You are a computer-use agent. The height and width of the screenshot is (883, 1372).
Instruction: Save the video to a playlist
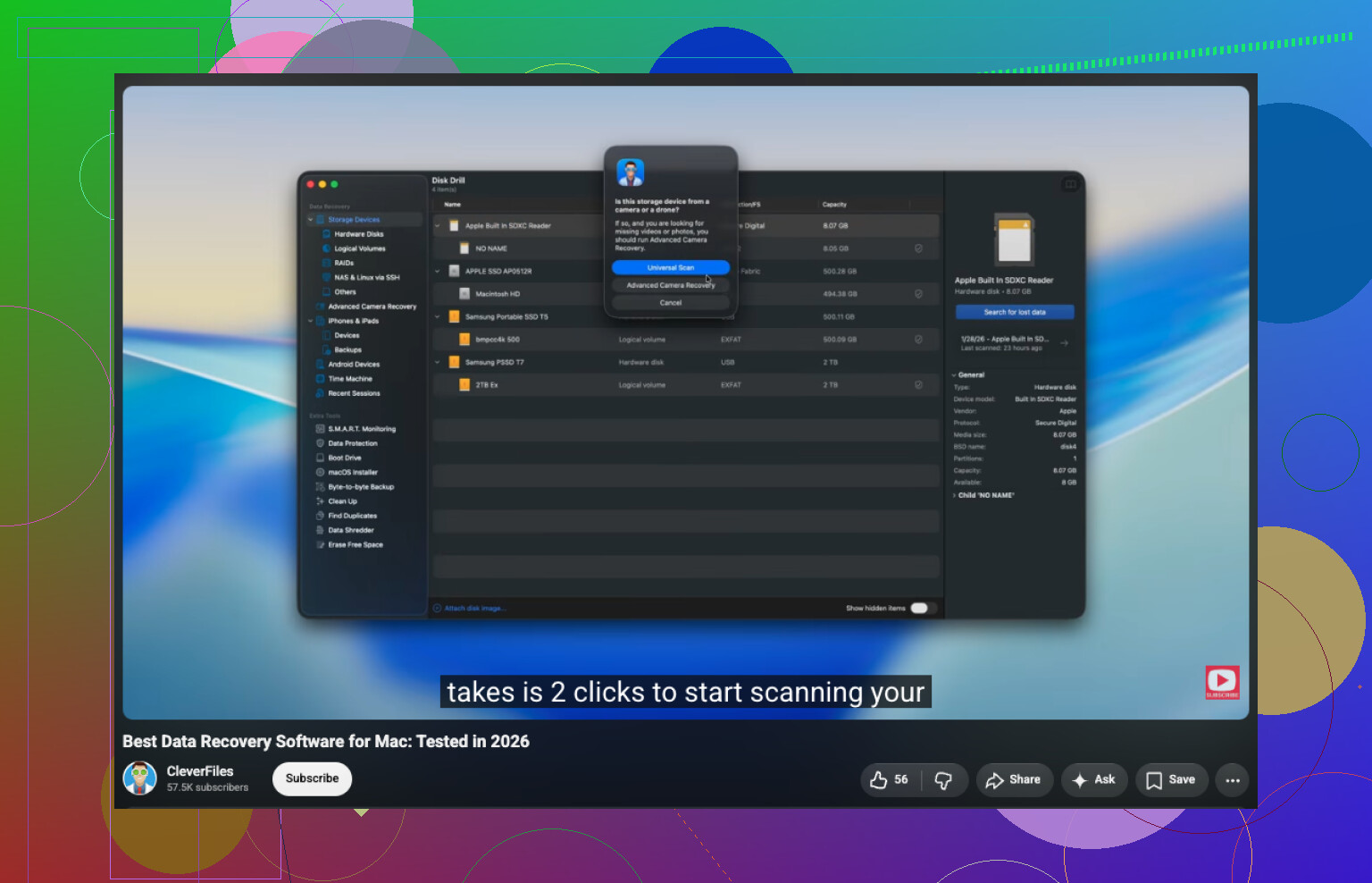[1171, 780]
